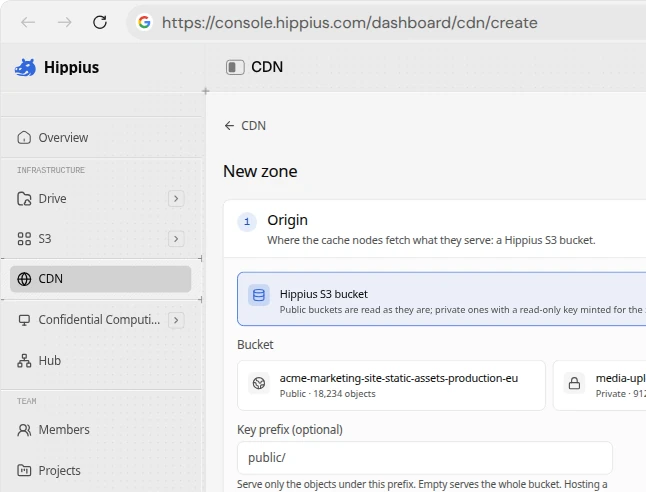
Task: Click the Hub network icon
Action: coord(24,361)
